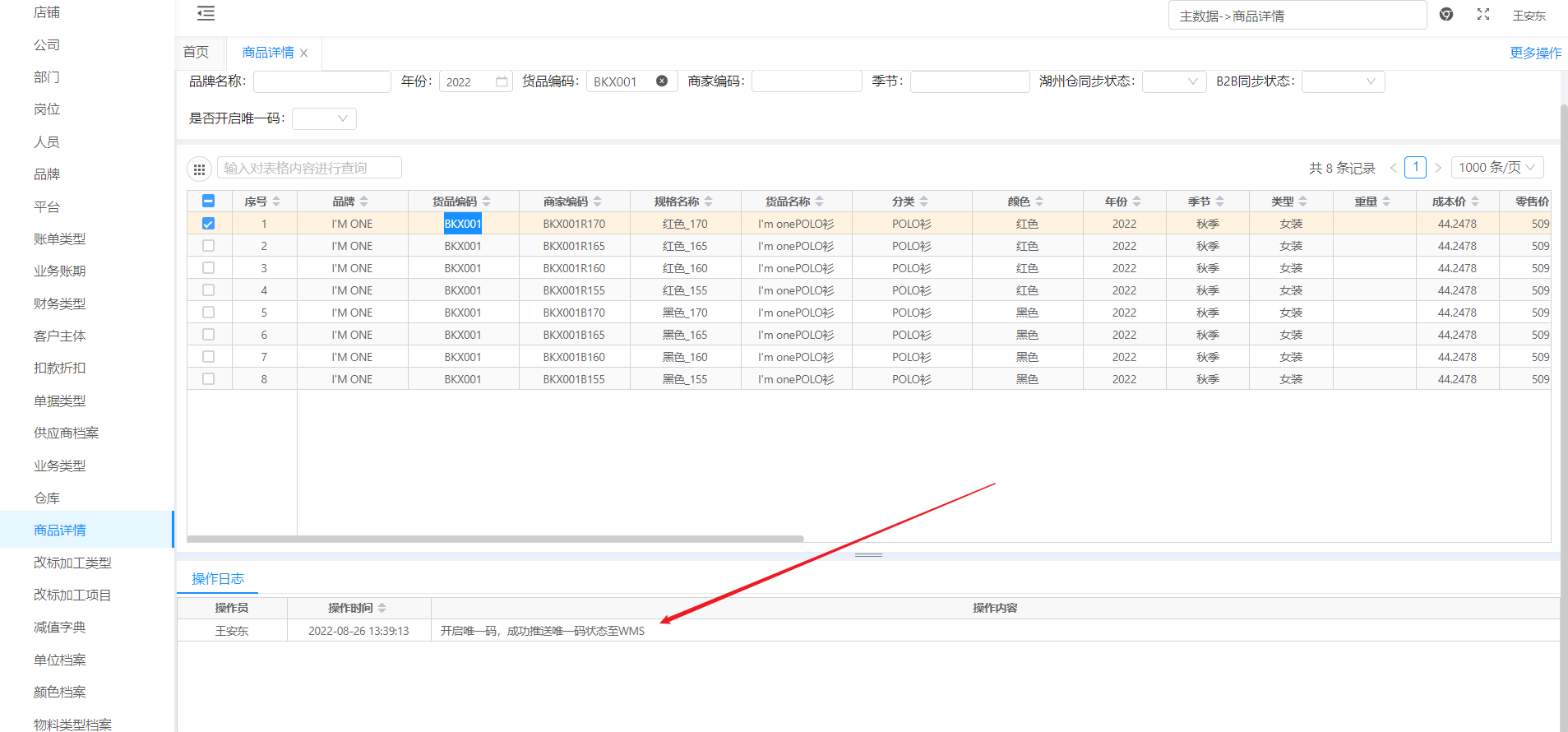
Task: Open the 湖州仓同步状态 dropdown
Action: coord(1174,81)
